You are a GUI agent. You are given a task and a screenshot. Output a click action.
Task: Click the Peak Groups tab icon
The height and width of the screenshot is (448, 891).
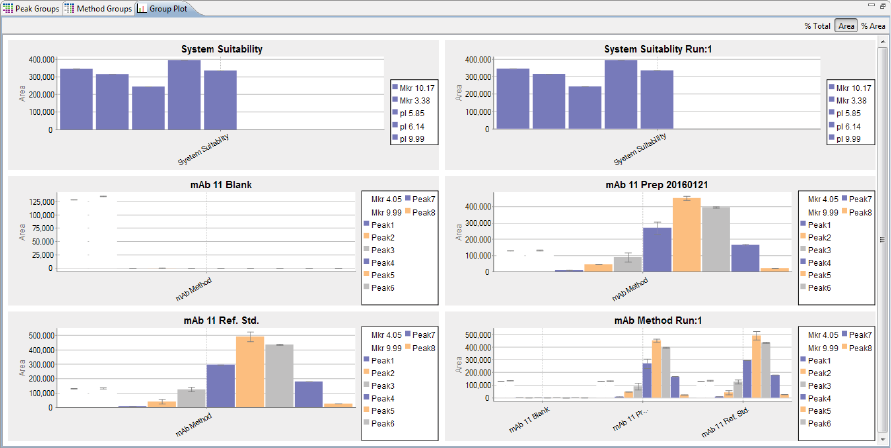(x=7, y=9)
